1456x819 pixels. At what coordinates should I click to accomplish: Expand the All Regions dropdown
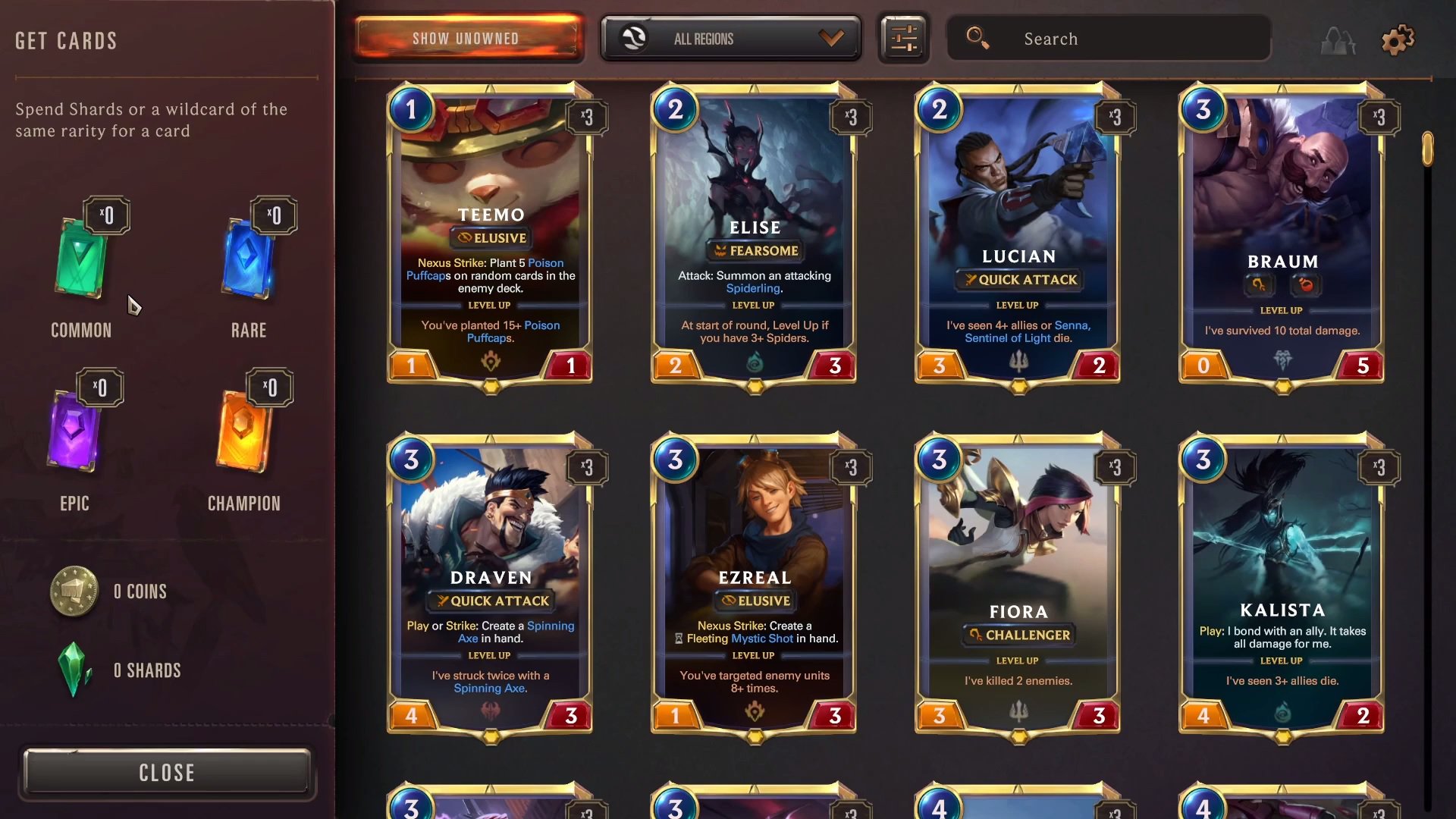click(x=731, y=38)
